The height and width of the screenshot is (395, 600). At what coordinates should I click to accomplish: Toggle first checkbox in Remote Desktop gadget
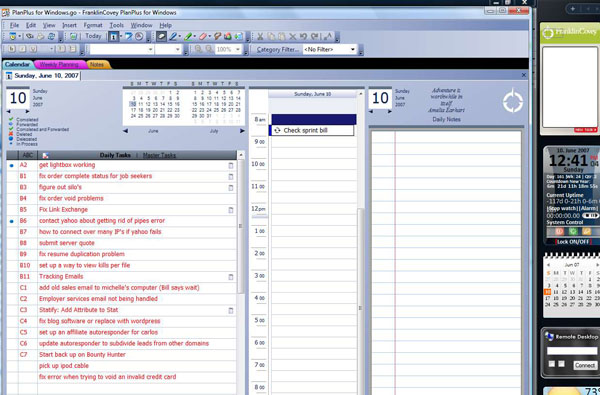(551, 364)
